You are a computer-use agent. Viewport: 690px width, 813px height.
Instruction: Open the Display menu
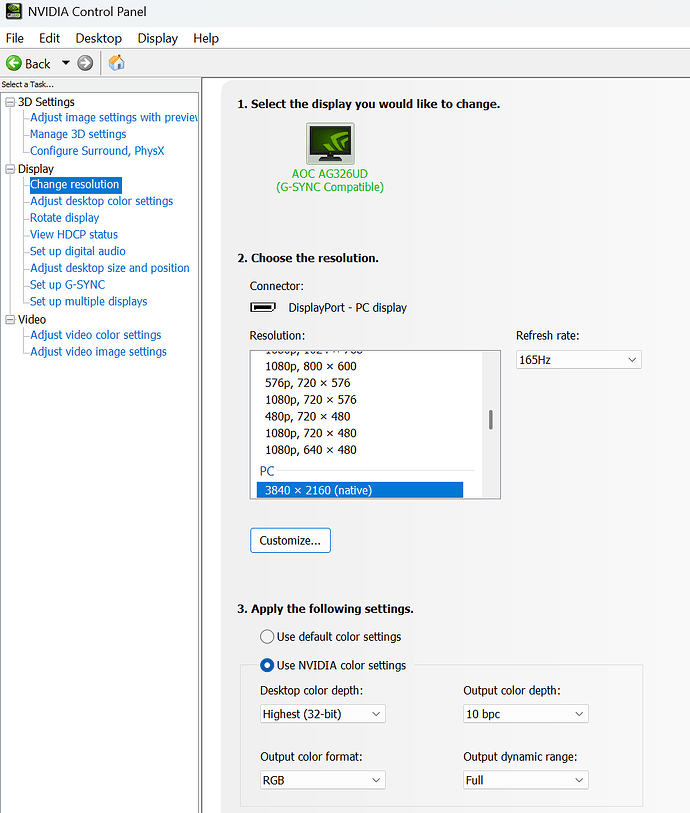[158, 38]
